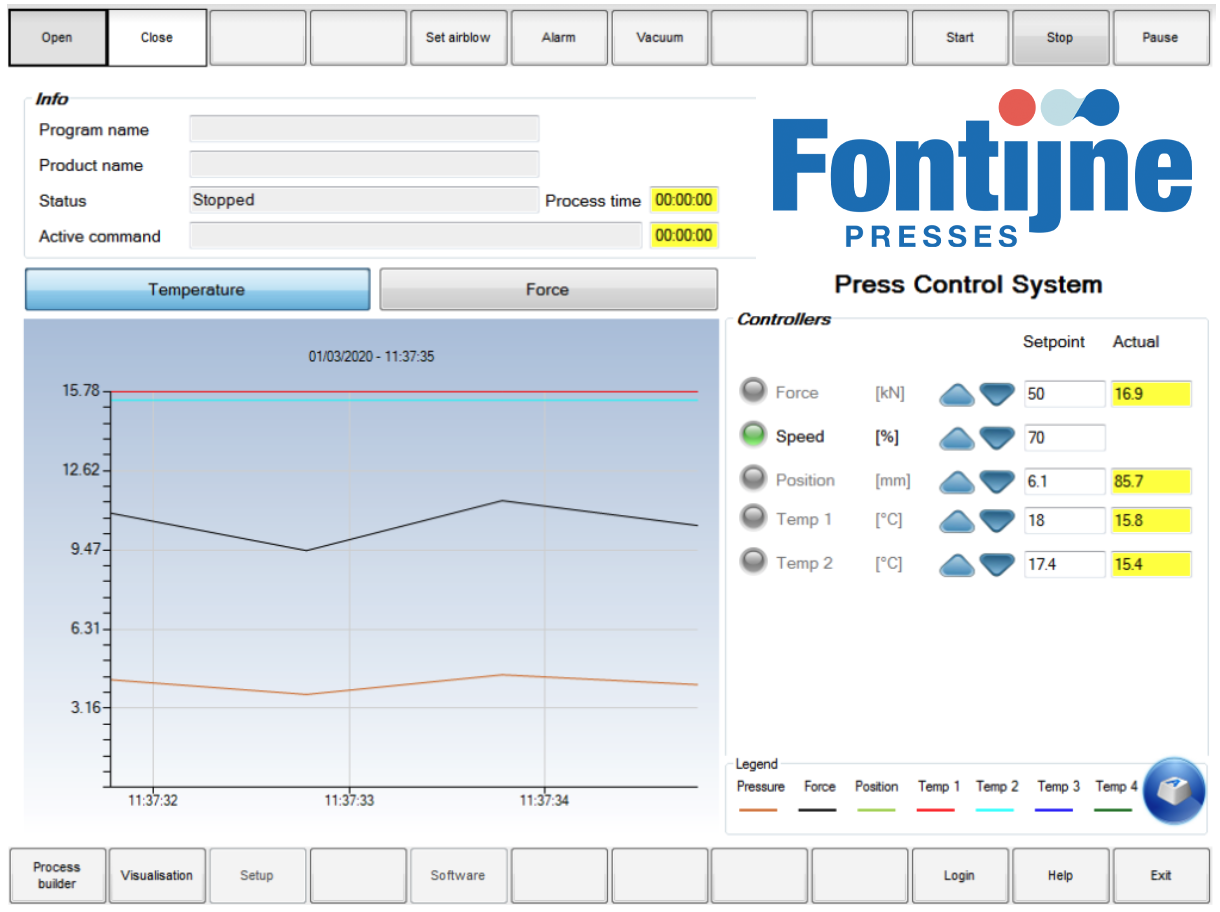
Task: Click the Close press button
Action: pos(157,38)
